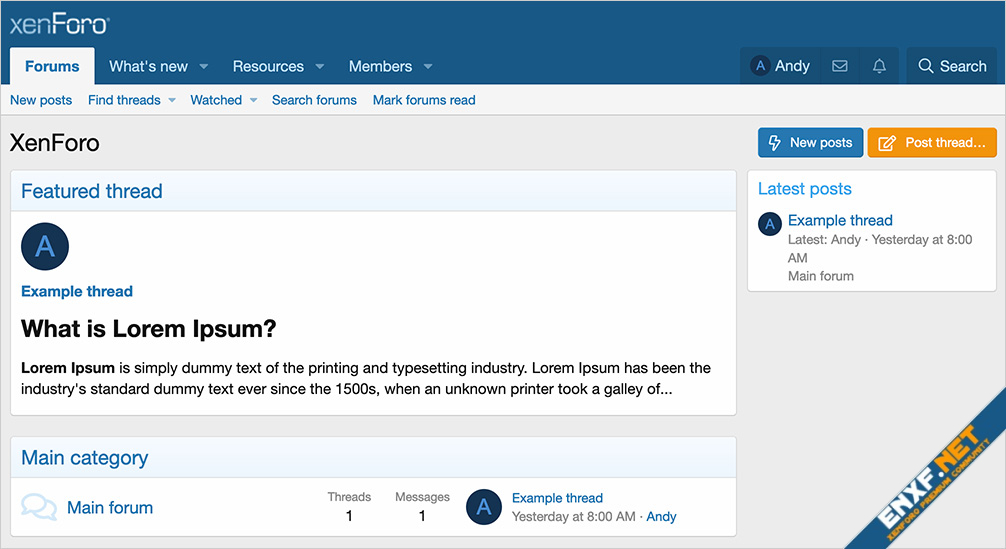This screenshot has width=1006, height=549.
Task: Open the inbox envelope icon
Action: pyautogui.click(x=840, y=66)
